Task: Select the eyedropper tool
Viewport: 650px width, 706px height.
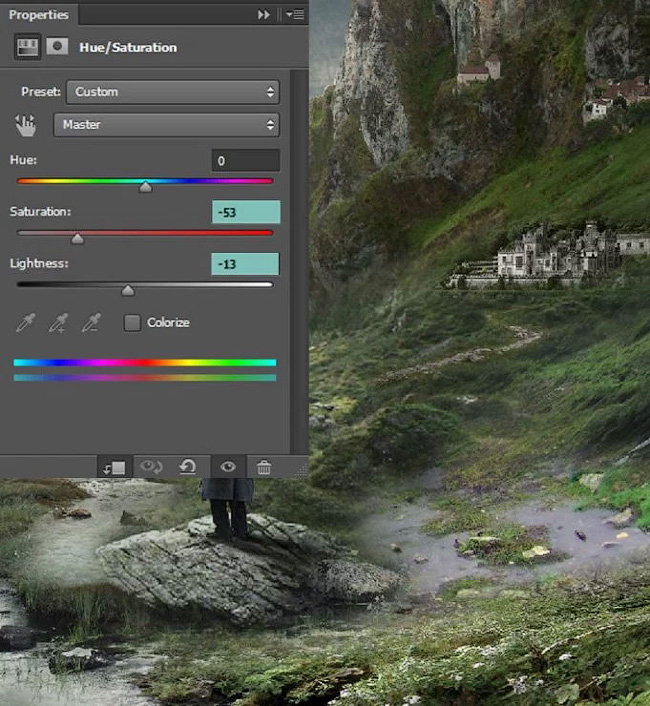Action: pyautogui.click(x=26, y=322)
